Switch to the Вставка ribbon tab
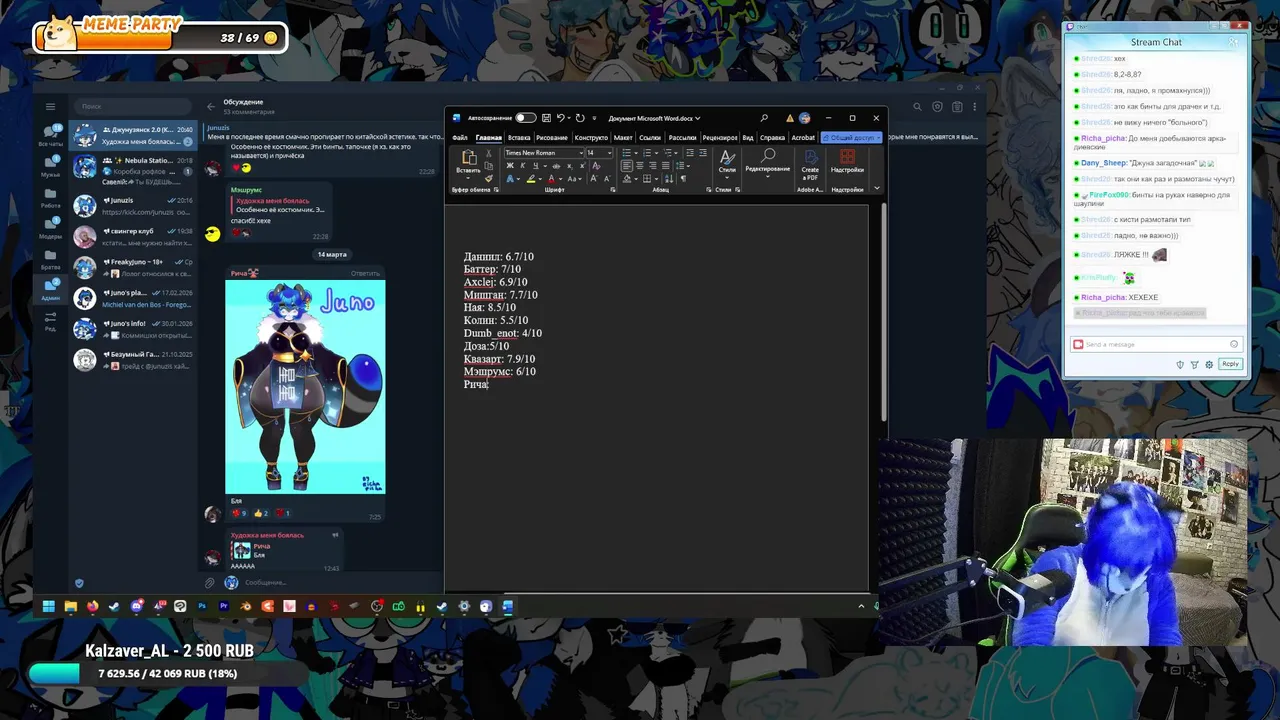This screenshot has width=1280, height=720. click(x=519, y=138)
